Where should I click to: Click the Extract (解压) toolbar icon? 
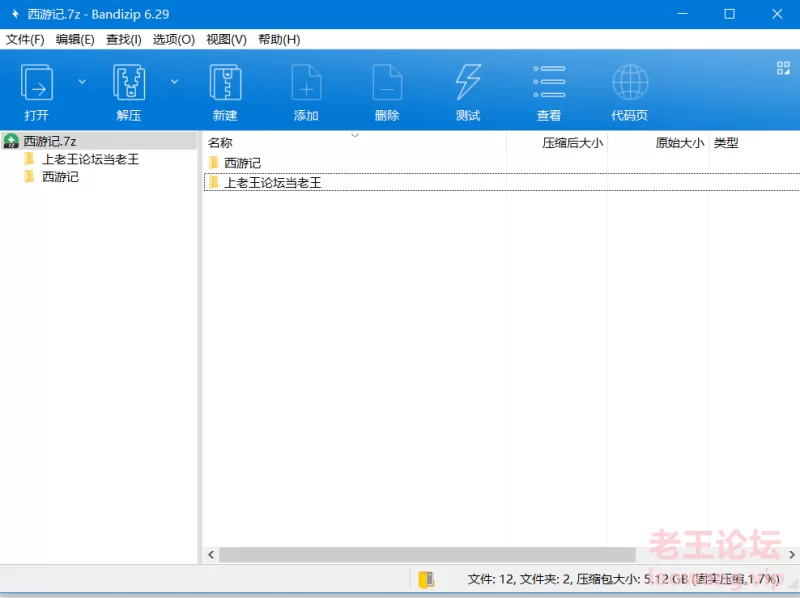[129, 82]
